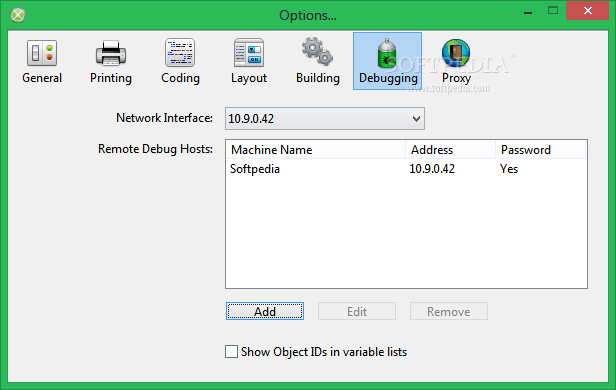Open the General options pane
Viewport: 616px width, 390px height.
(42, 61)
